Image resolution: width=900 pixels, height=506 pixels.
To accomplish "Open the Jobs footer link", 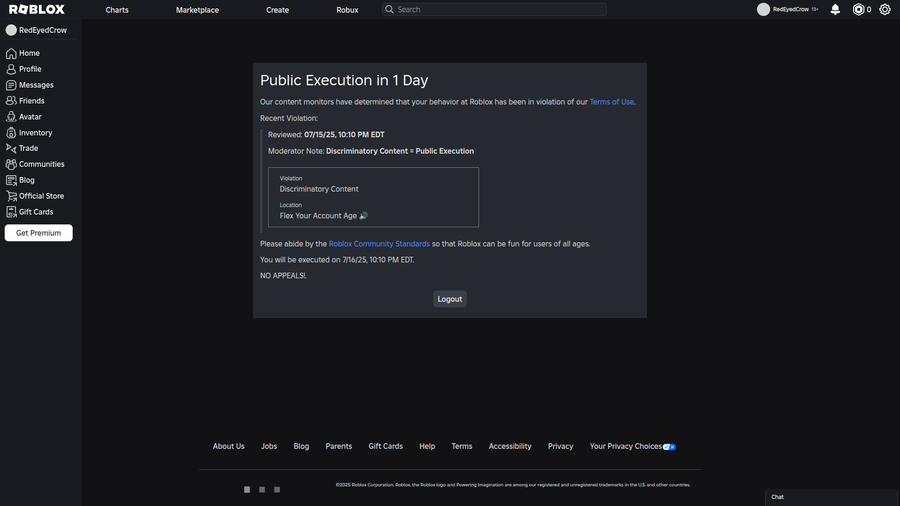I will click(269, 446).
